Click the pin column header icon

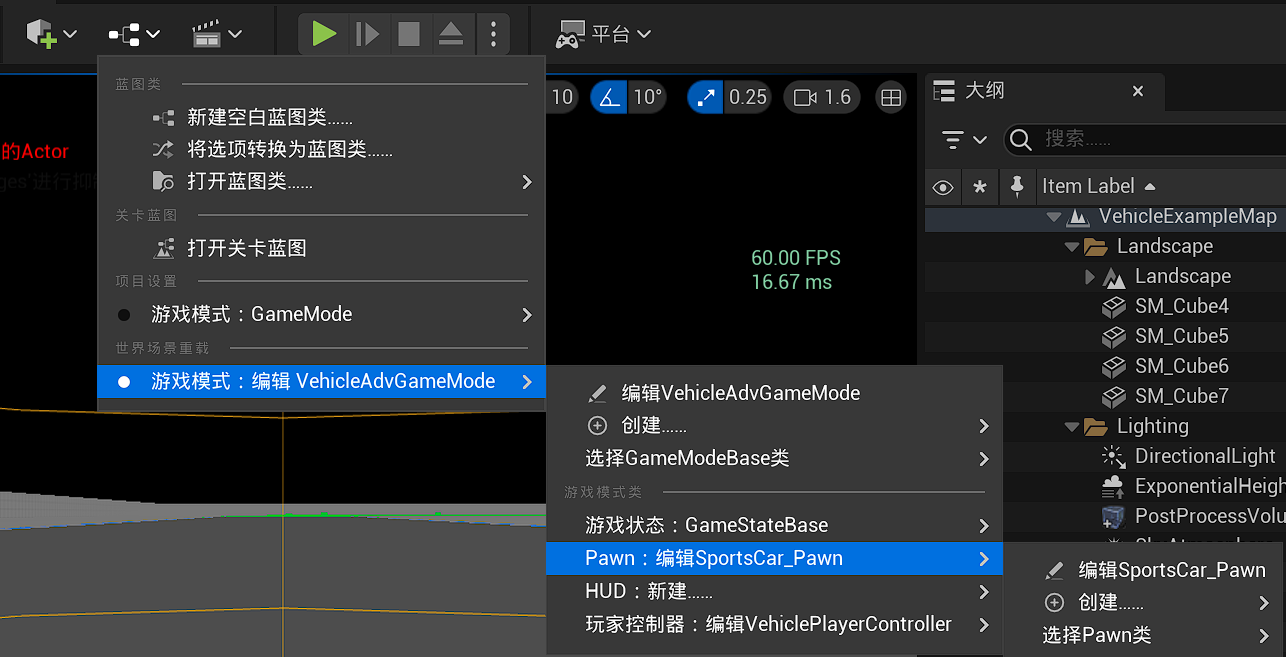1017,187
